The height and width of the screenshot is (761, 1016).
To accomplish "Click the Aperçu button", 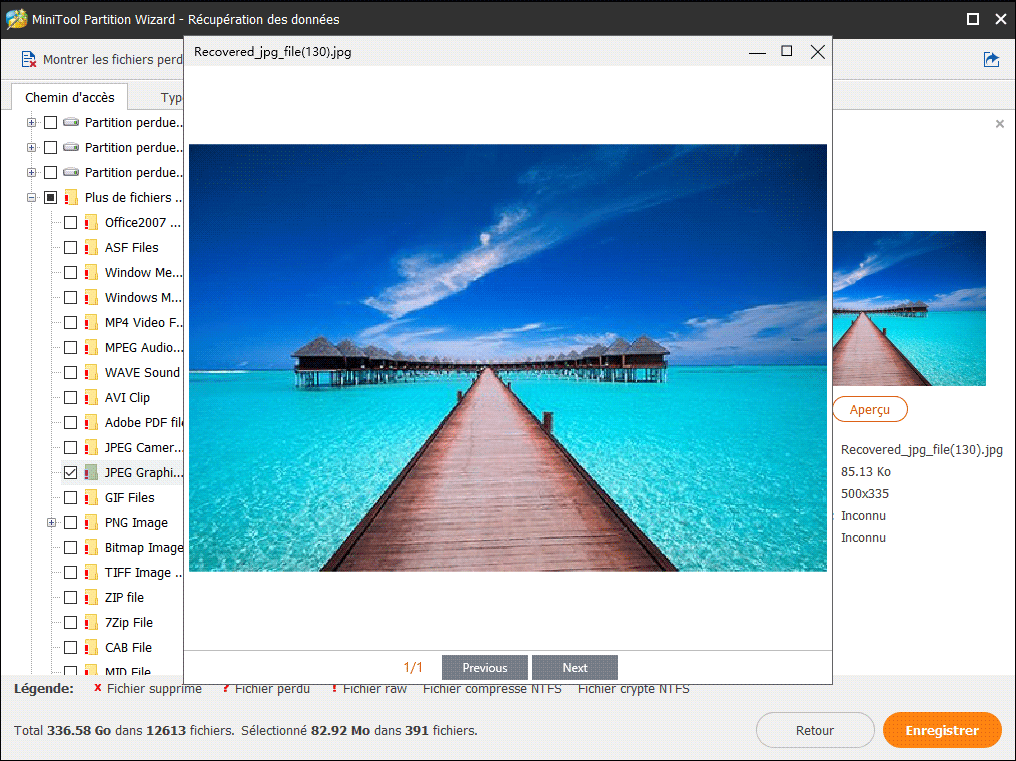I will [870, 410].
